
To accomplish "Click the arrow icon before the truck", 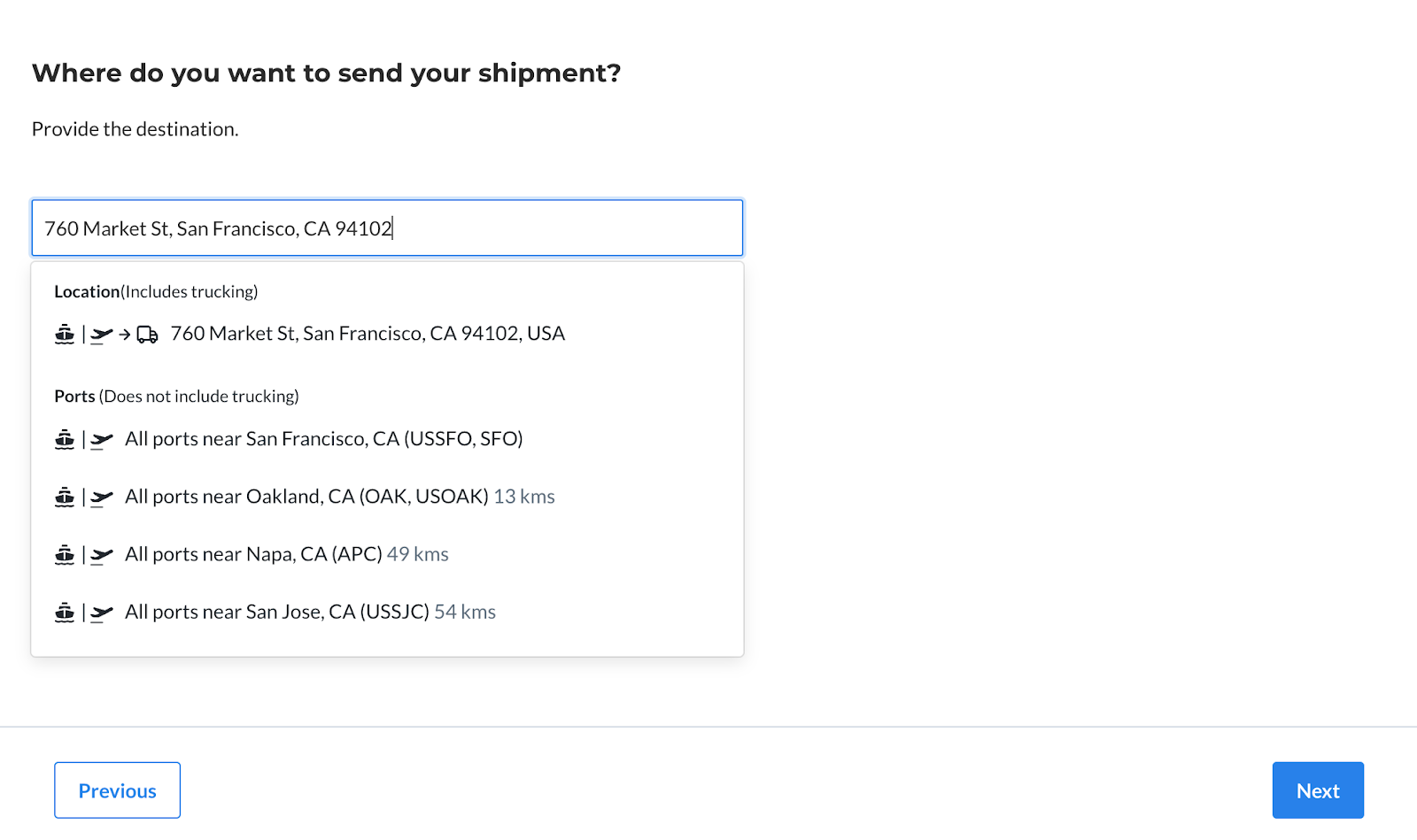I will 125,335.
